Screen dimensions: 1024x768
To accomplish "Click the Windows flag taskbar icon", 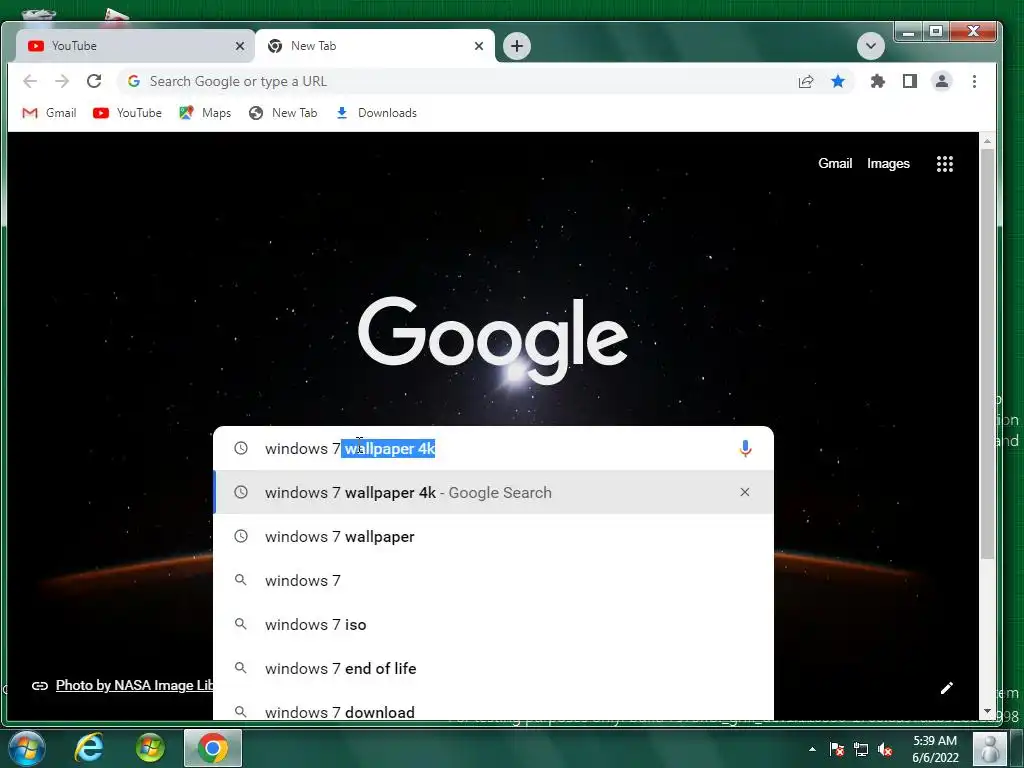I will pos(150,748).
